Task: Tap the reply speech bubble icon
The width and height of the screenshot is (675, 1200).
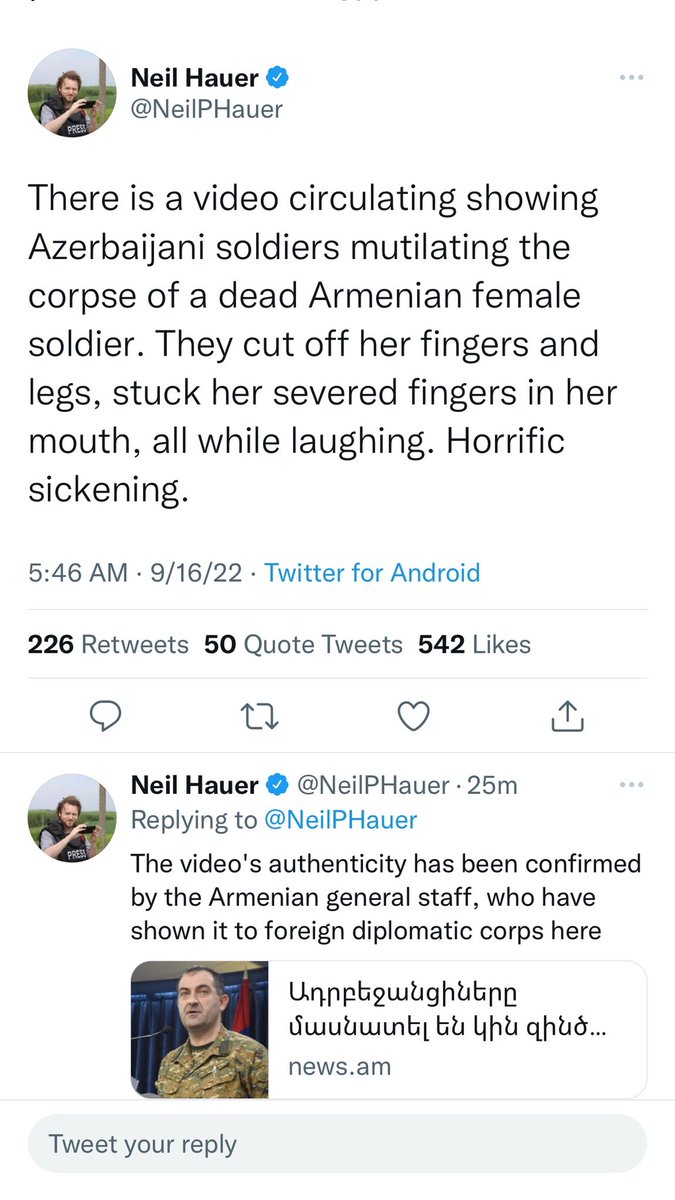Action: (106, 715)
